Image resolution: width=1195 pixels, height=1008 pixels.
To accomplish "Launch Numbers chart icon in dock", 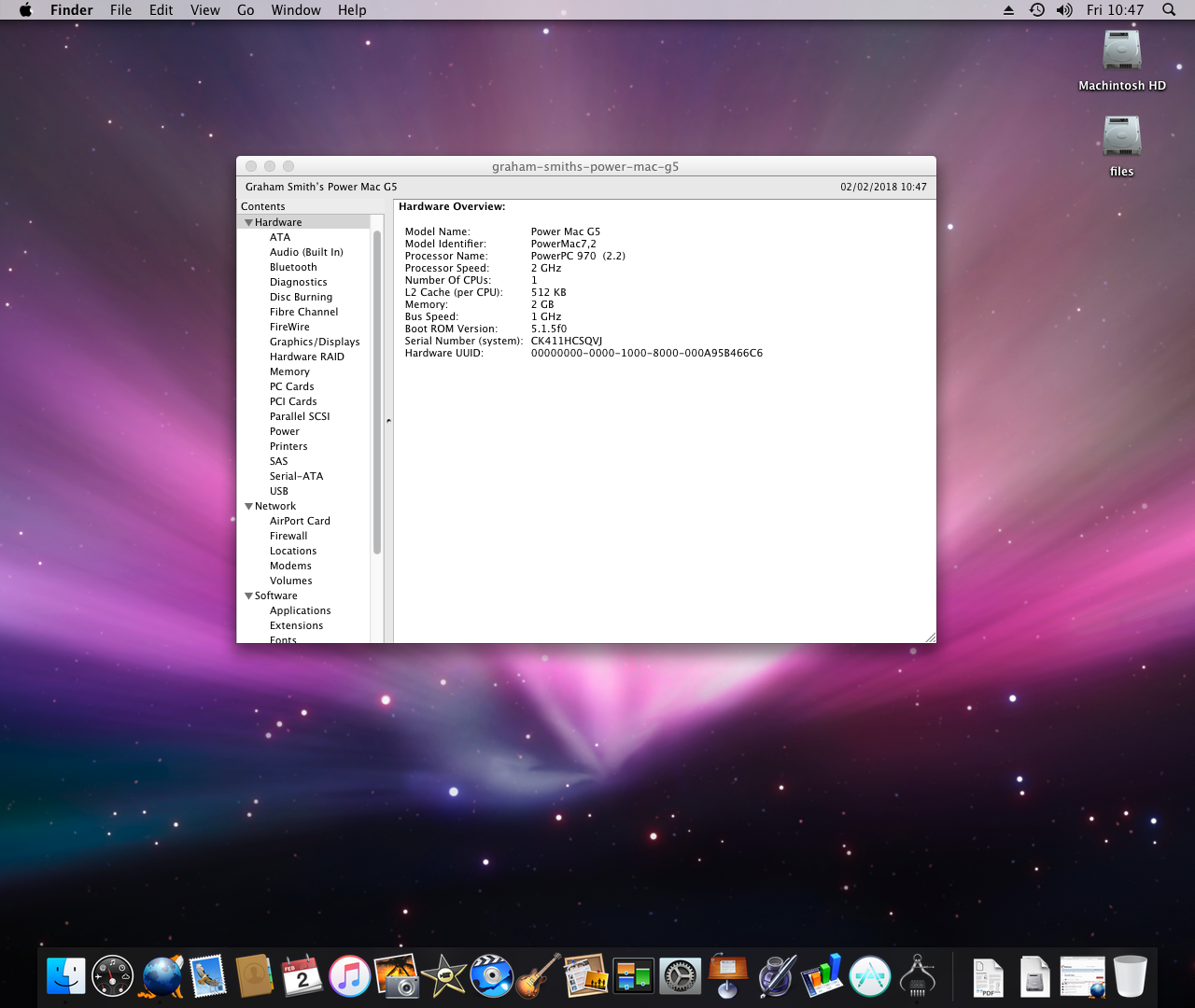I will pyautogui.click(x=822, y=976).
